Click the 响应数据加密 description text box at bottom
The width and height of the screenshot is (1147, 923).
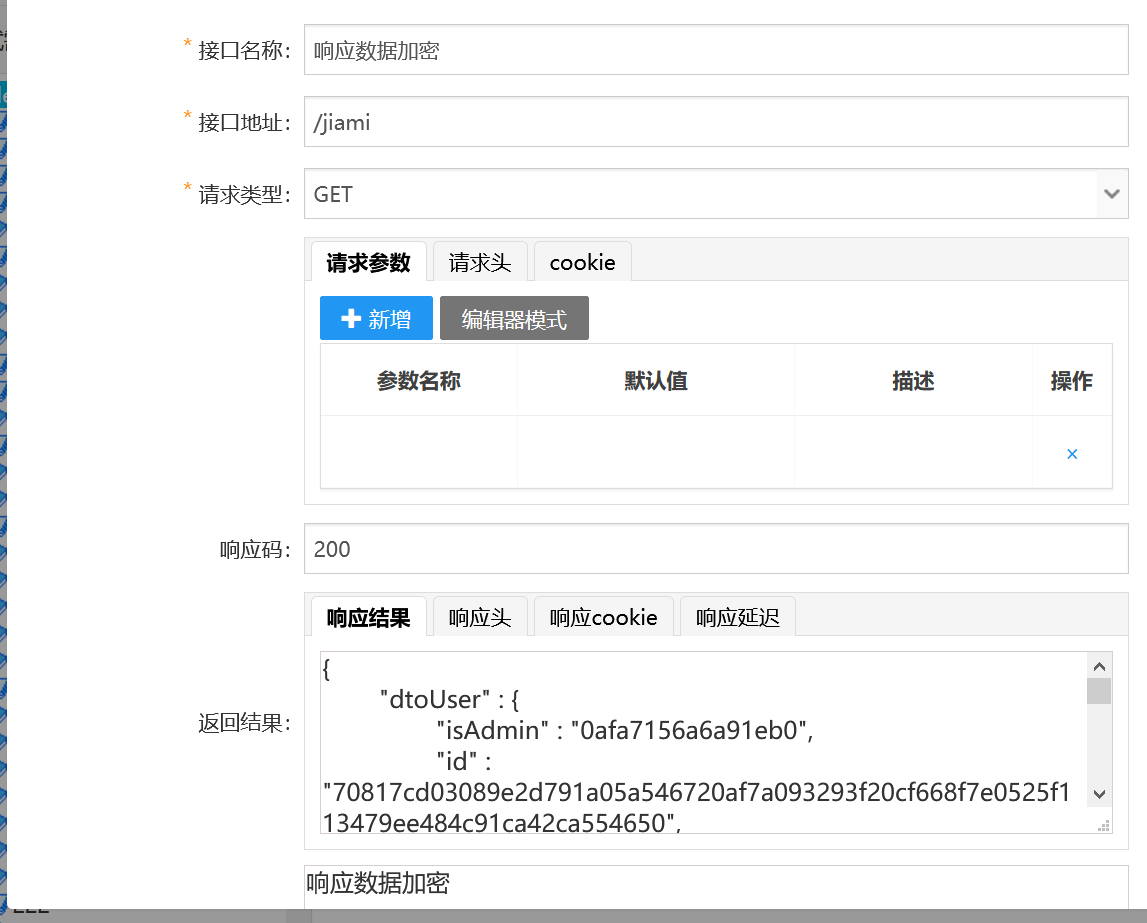click(x=716, y=886)
